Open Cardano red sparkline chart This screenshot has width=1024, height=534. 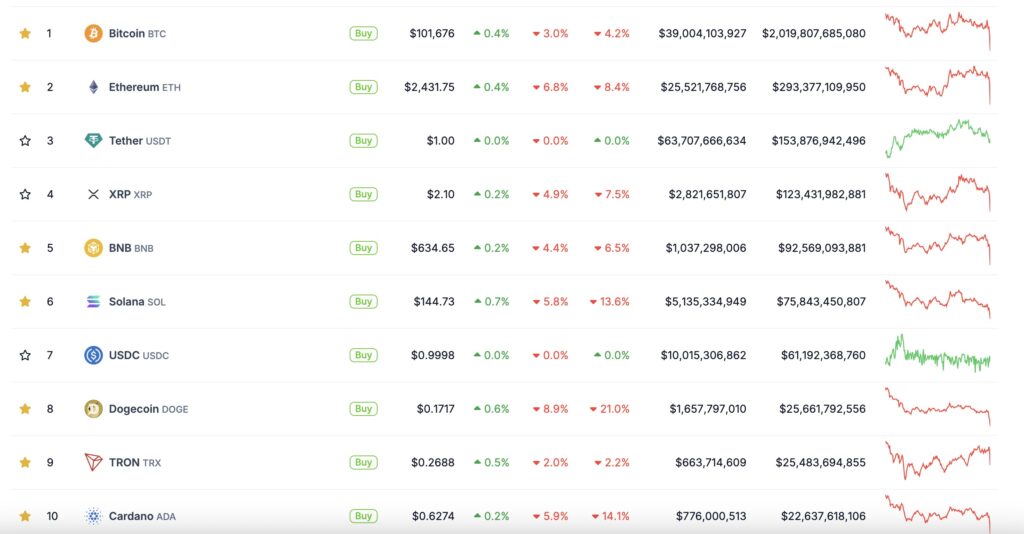pyautogui.click(x=938, y=513)
